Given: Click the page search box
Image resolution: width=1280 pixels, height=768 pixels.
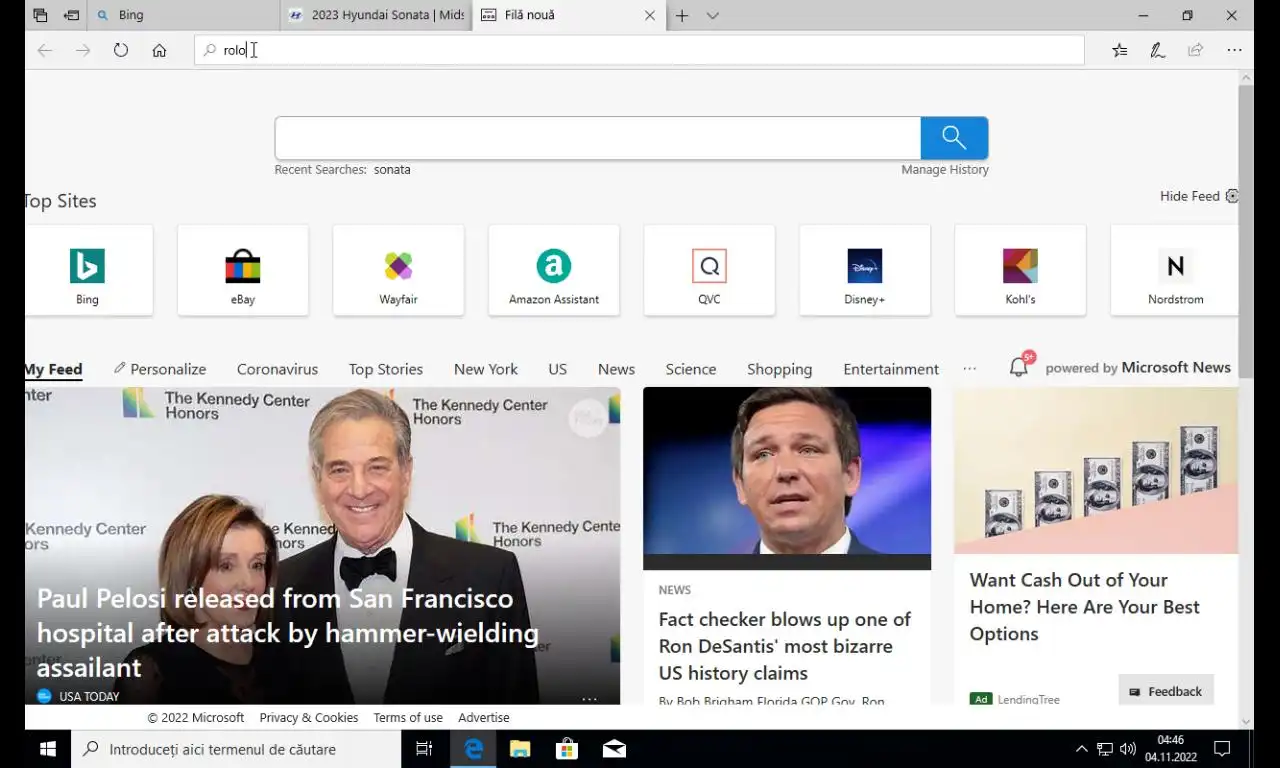Looking at the screenshot, I should pyautogui.click(x=597, y=138).
